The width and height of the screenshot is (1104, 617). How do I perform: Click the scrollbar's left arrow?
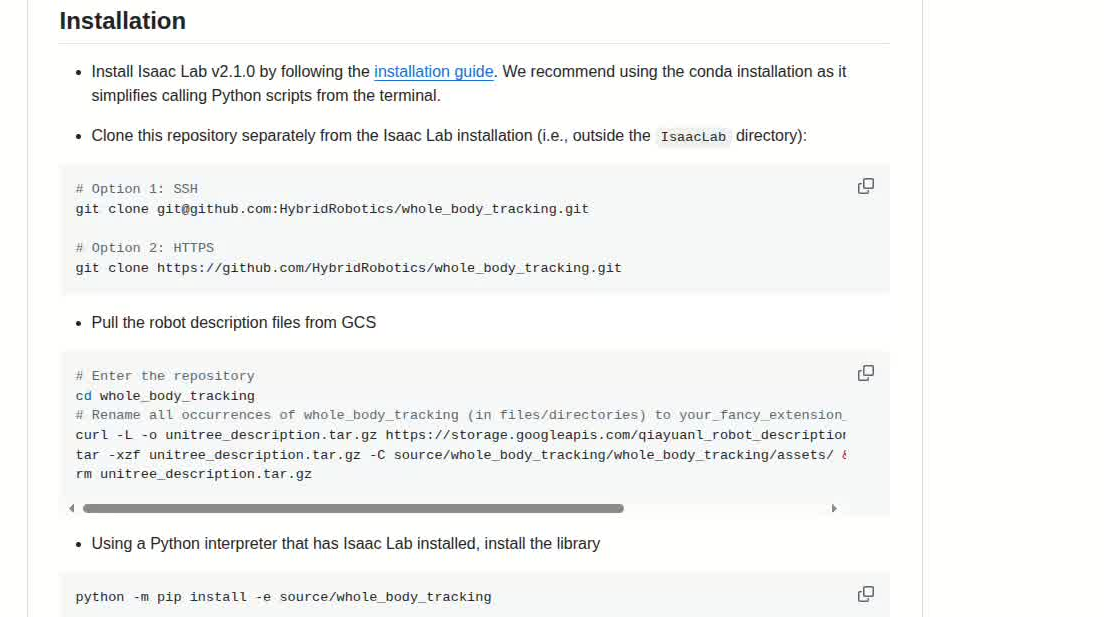tap(72, 508)
